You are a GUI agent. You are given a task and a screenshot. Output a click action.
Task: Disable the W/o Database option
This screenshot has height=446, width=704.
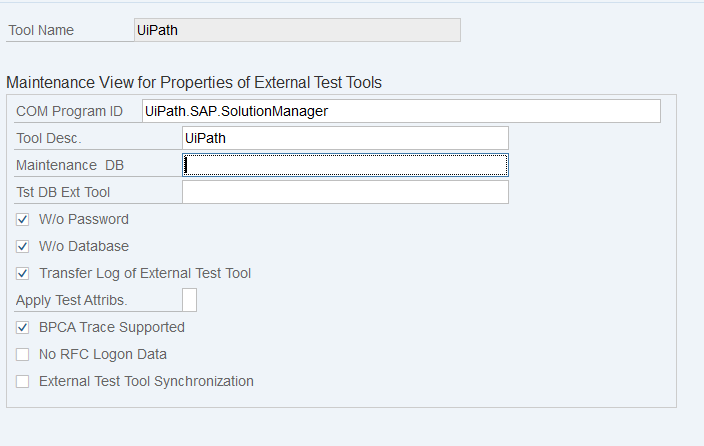tap(22, 246)
